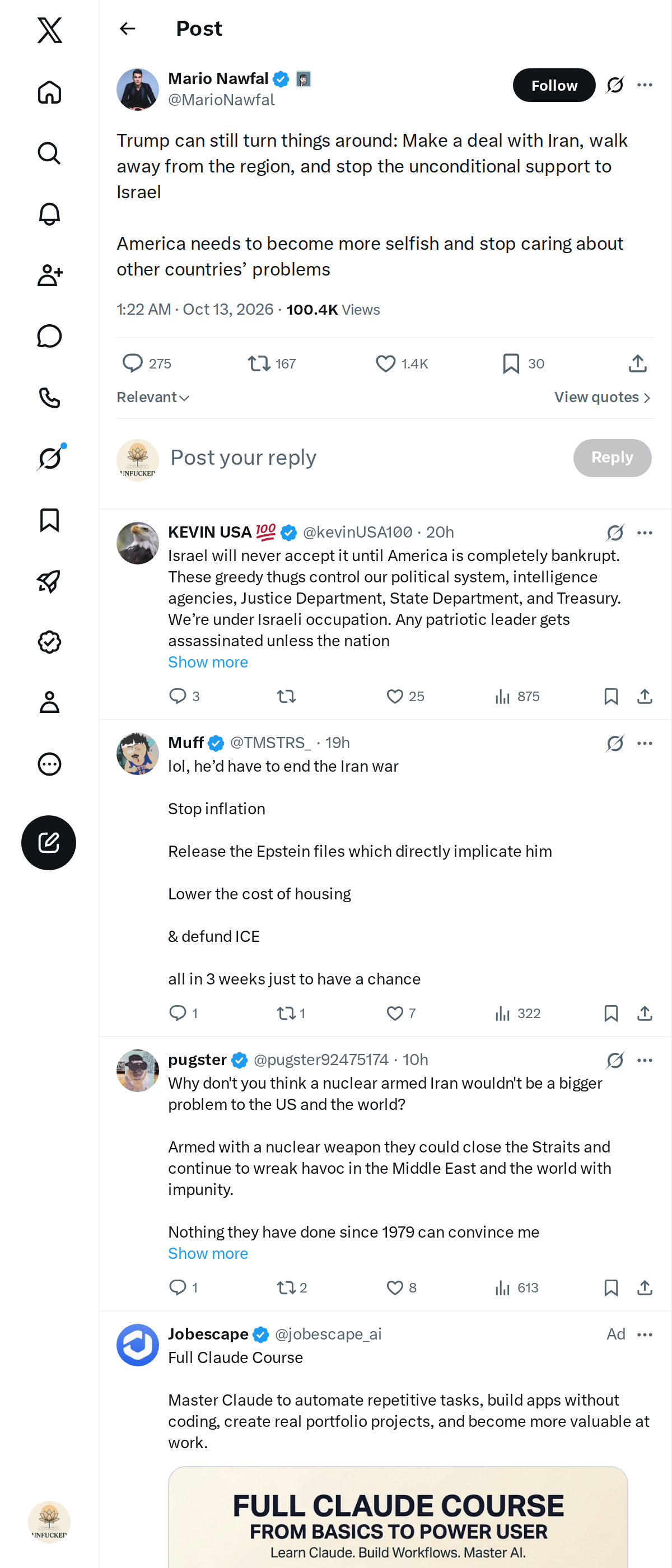Bookmark the main post with 30 bookmarks
This screenshot has height=1568, width=672.
point(511,363)
